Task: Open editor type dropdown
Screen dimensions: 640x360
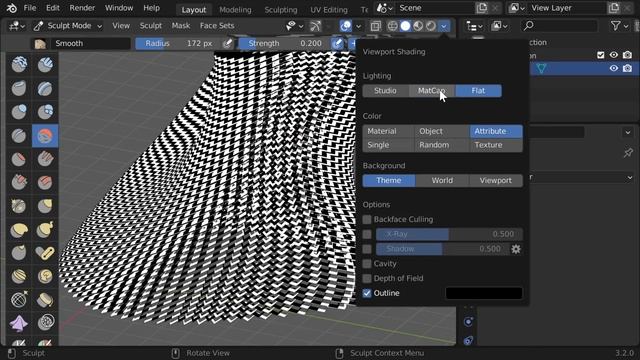Action: point(17,26)
